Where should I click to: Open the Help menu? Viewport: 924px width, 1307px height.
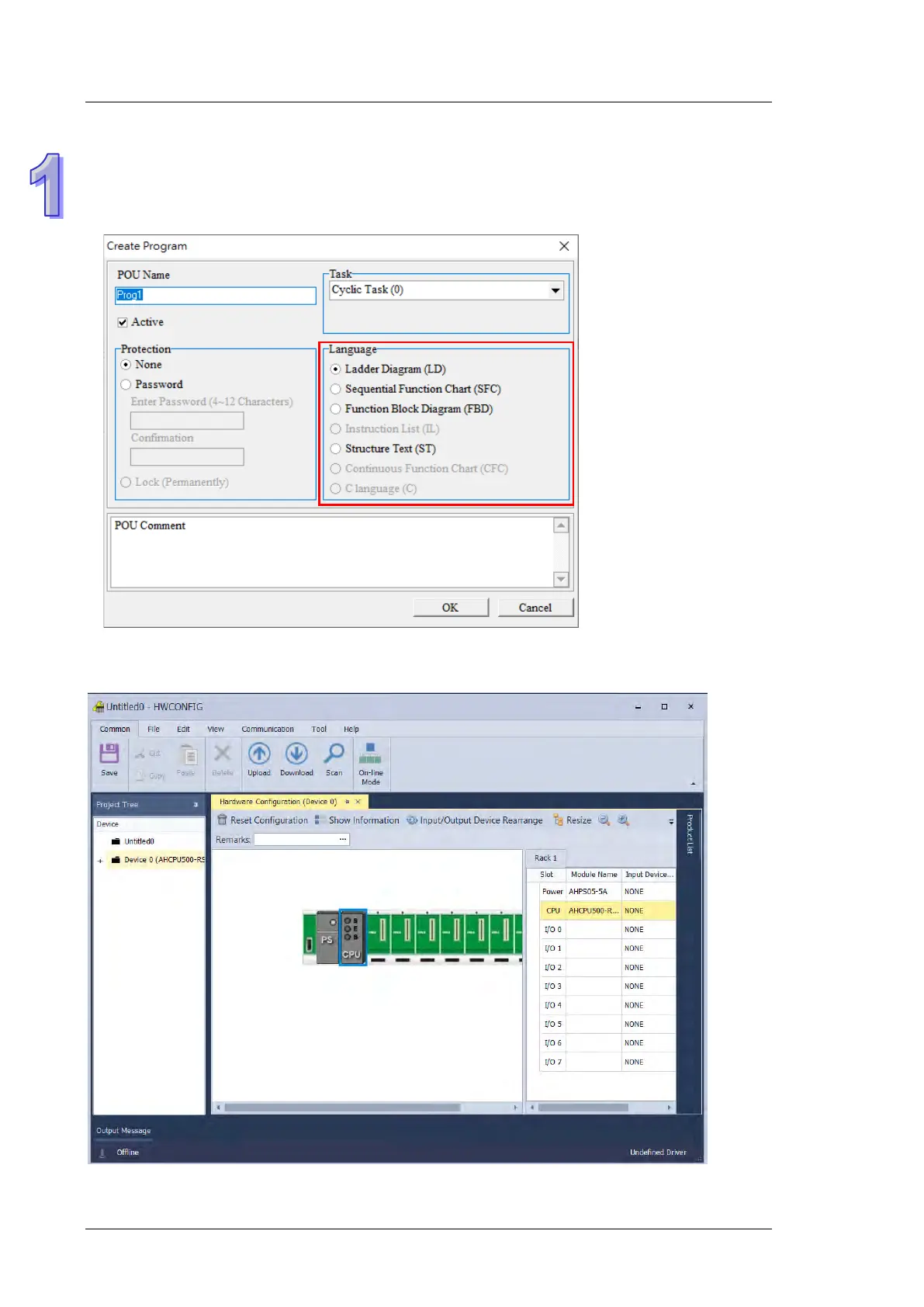click(351, 729)
